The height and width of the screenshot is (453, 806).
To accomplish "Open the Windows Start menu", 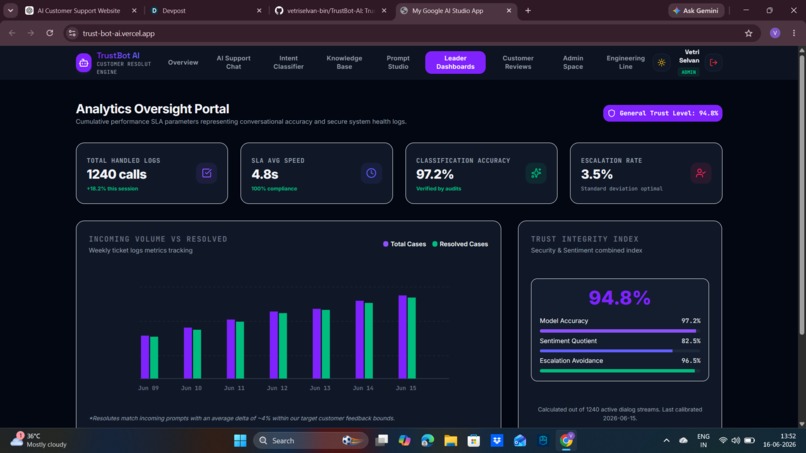I will [240, 441].
